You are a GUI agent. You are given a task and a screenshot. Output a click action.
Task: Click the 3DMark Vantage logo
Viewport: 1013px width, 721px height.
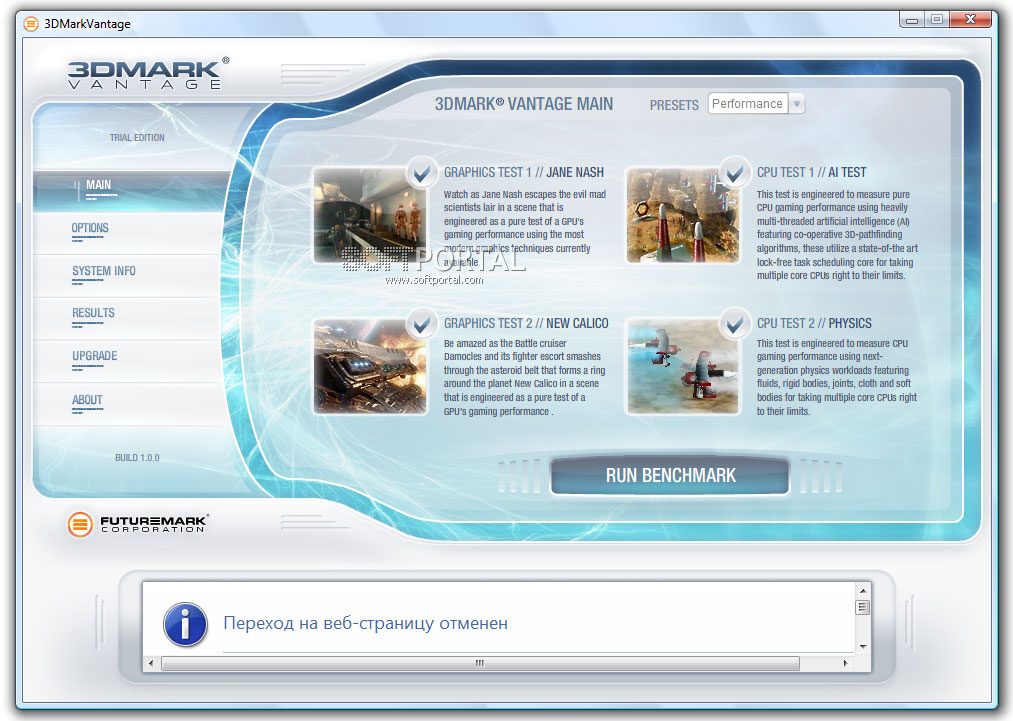(x=148, y=74)
